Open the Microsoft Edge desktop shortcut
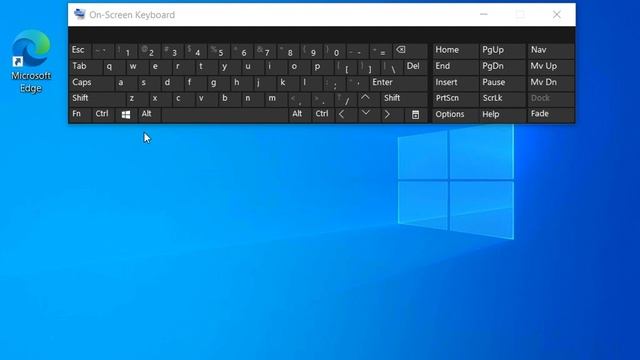The image size is (640, 360). point(31,61)
